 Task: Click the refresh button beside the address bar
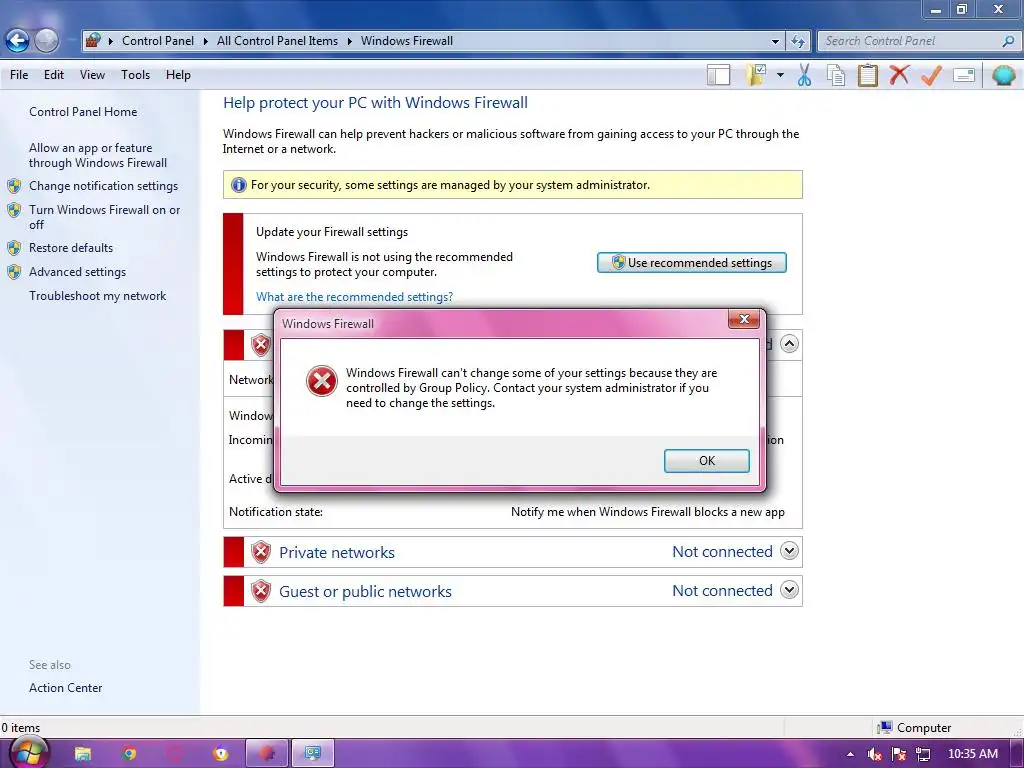[x=797, y=41]
